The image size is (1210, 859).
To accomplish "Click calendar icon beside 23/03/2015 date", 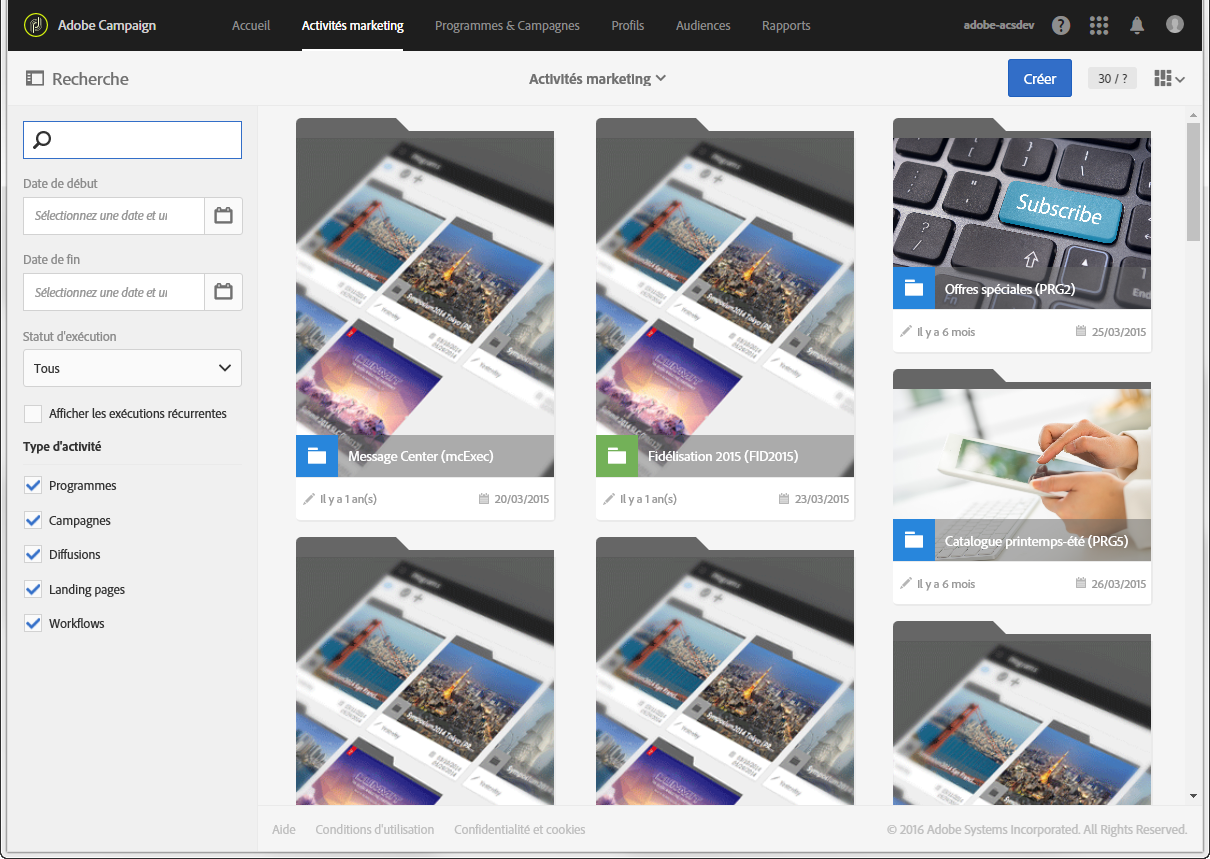I will pos(784,499).
